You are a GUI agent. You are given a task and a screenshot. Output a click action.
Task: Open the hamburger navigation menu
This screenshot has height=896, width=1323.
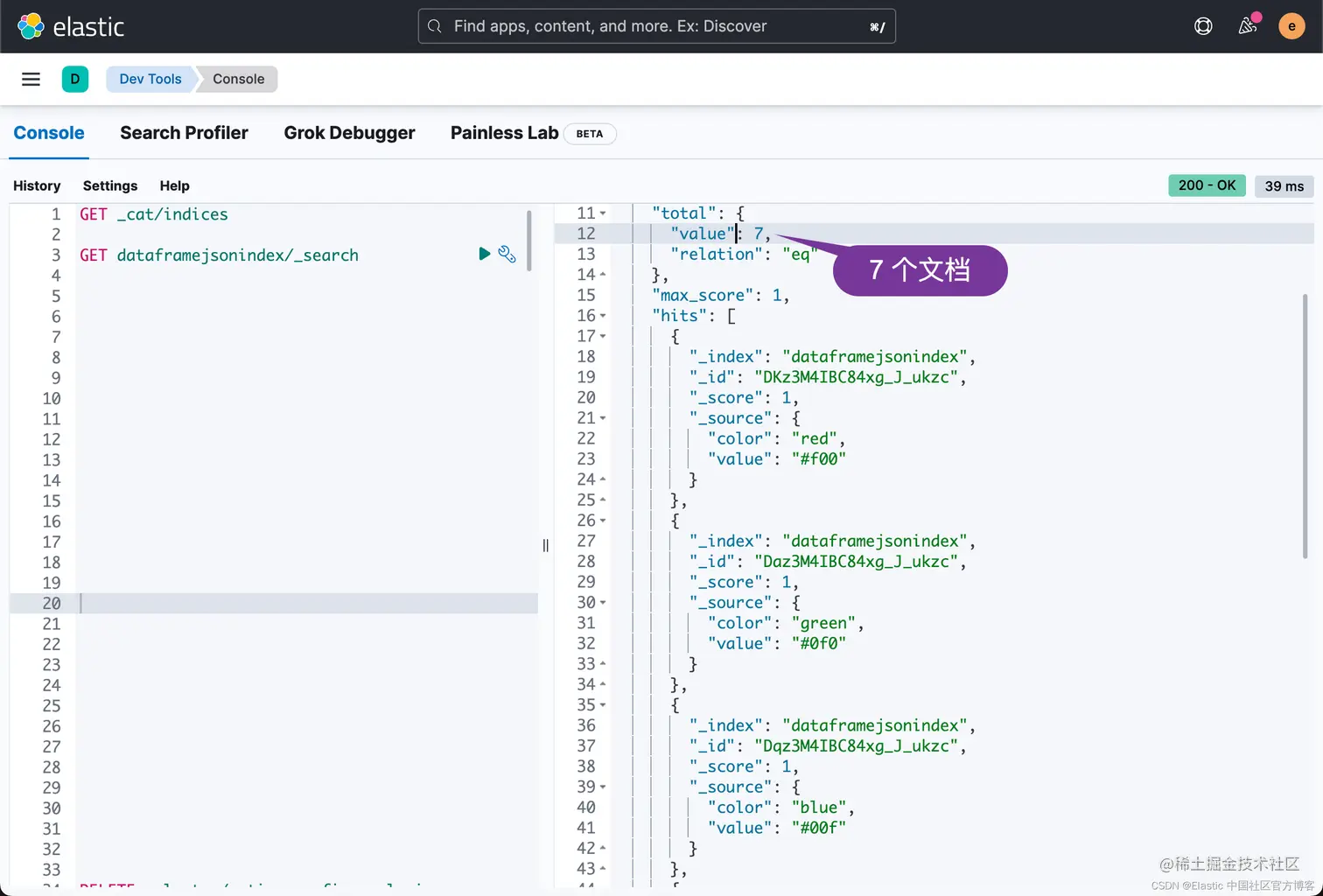[31, 79]
